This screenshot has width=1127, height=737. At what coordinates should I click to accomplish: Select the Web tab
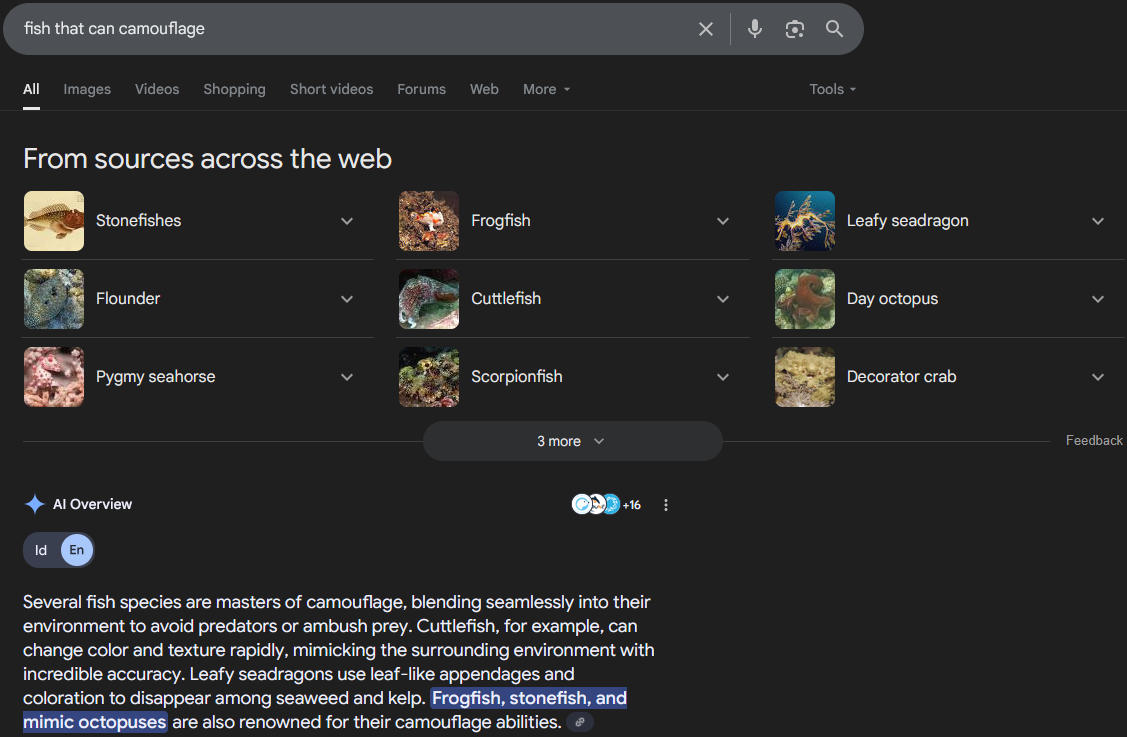[484, 89]
